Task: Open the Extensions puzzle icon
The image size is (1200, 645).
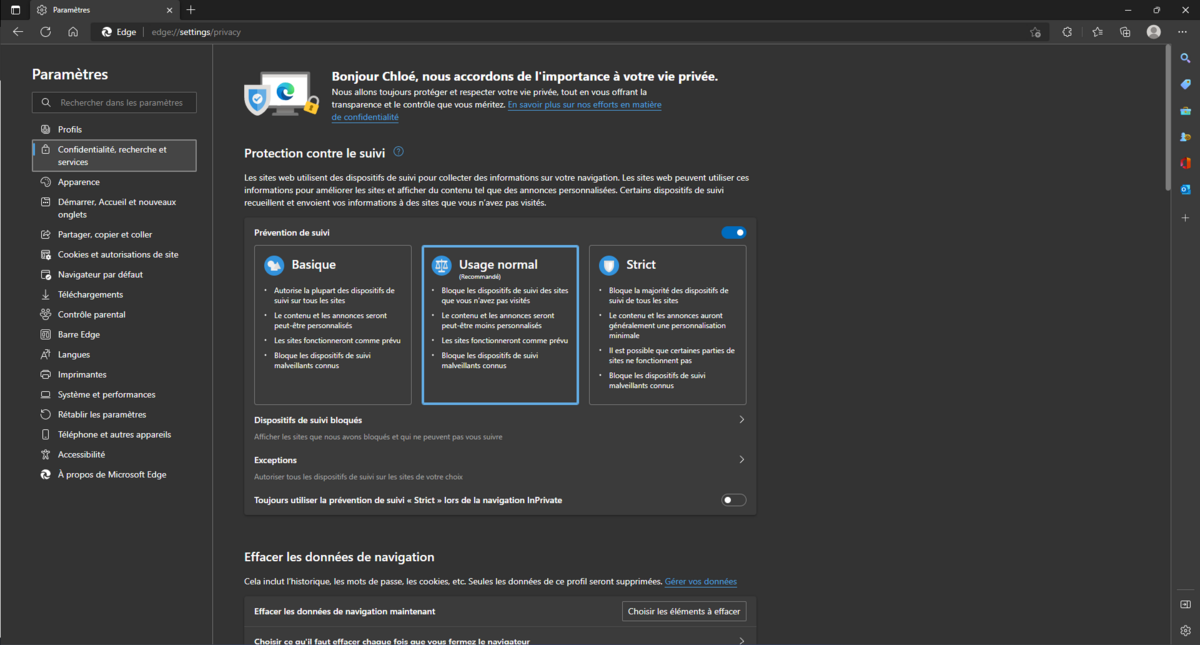Action: tap(1067, 32)
